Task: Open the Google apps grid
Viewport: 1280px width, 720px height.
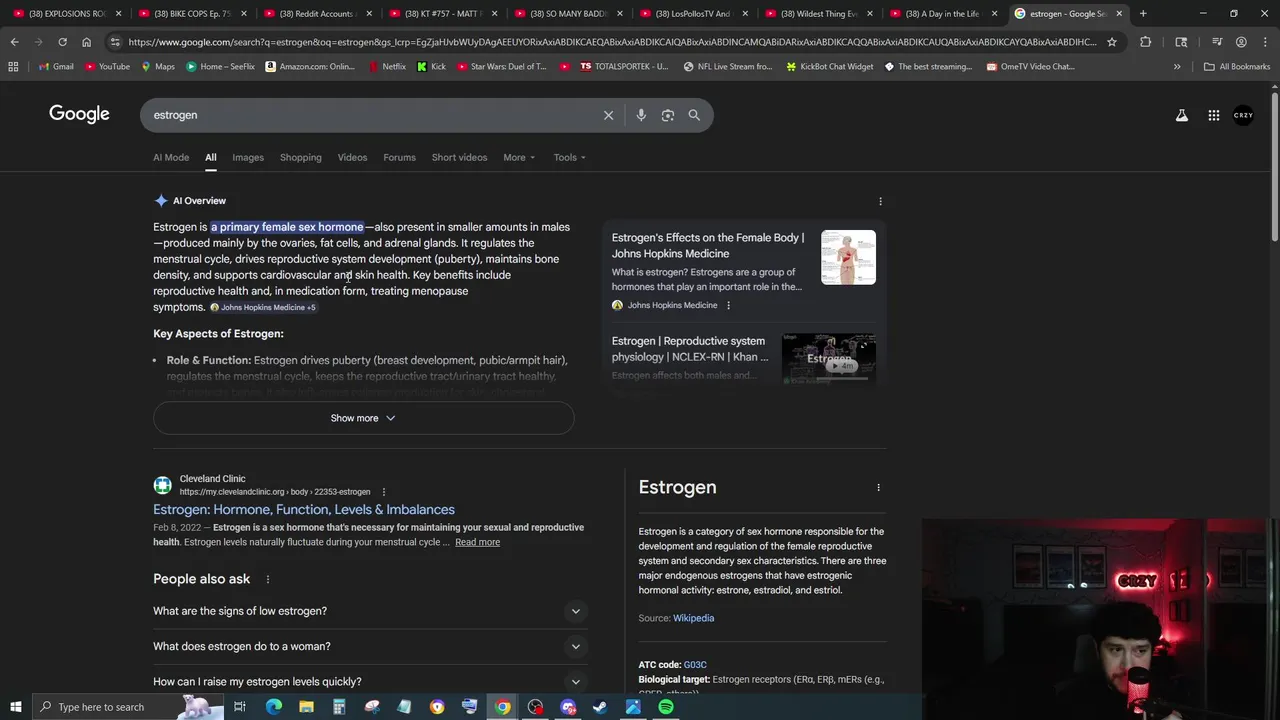Action: point(1213,115)
